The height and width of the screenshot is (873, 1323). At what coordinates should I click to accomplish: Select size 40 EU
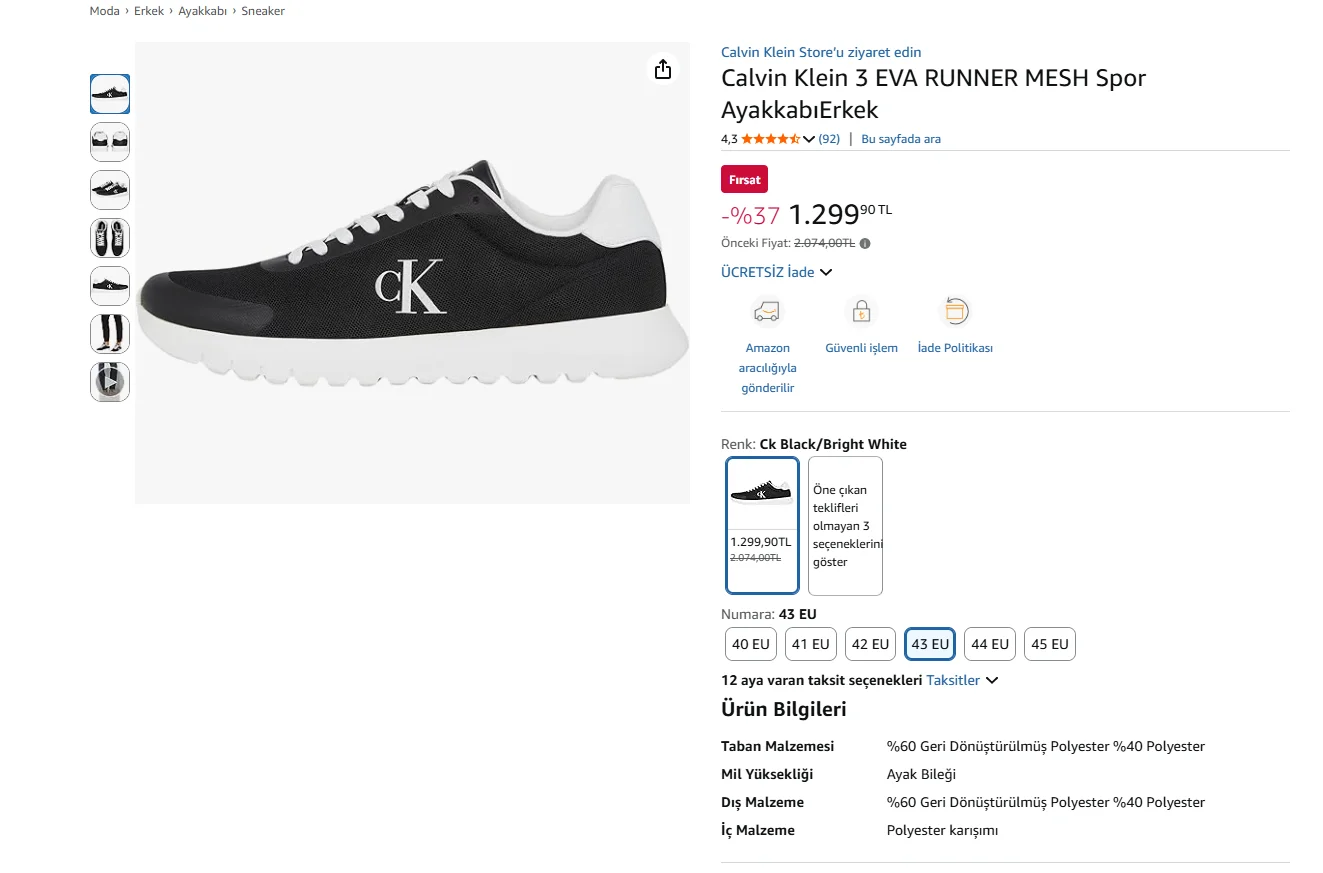(x=751, y=644)
